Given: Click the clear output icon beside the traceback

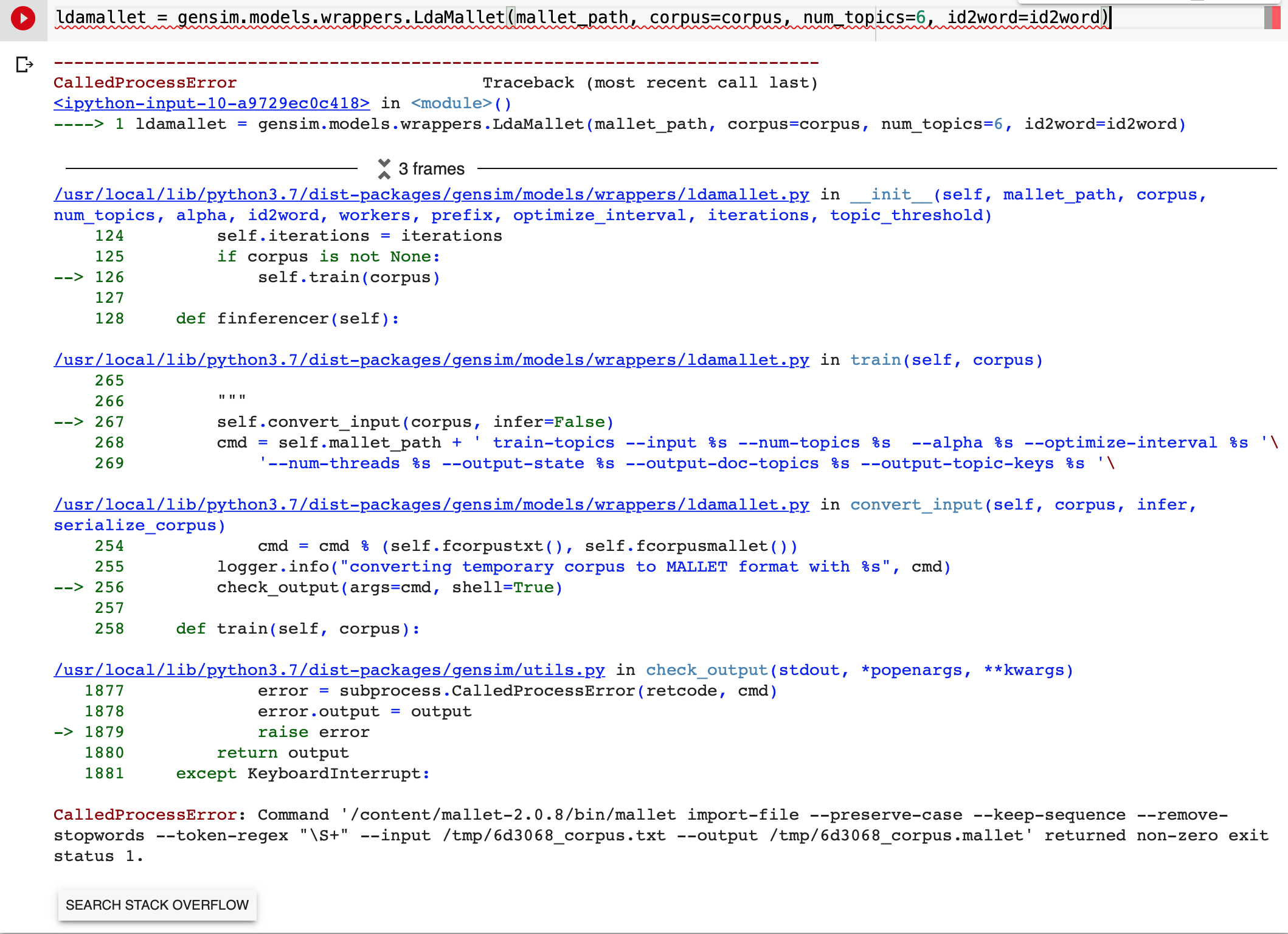Looking at the screenshot, I should [x=24, y=65].
